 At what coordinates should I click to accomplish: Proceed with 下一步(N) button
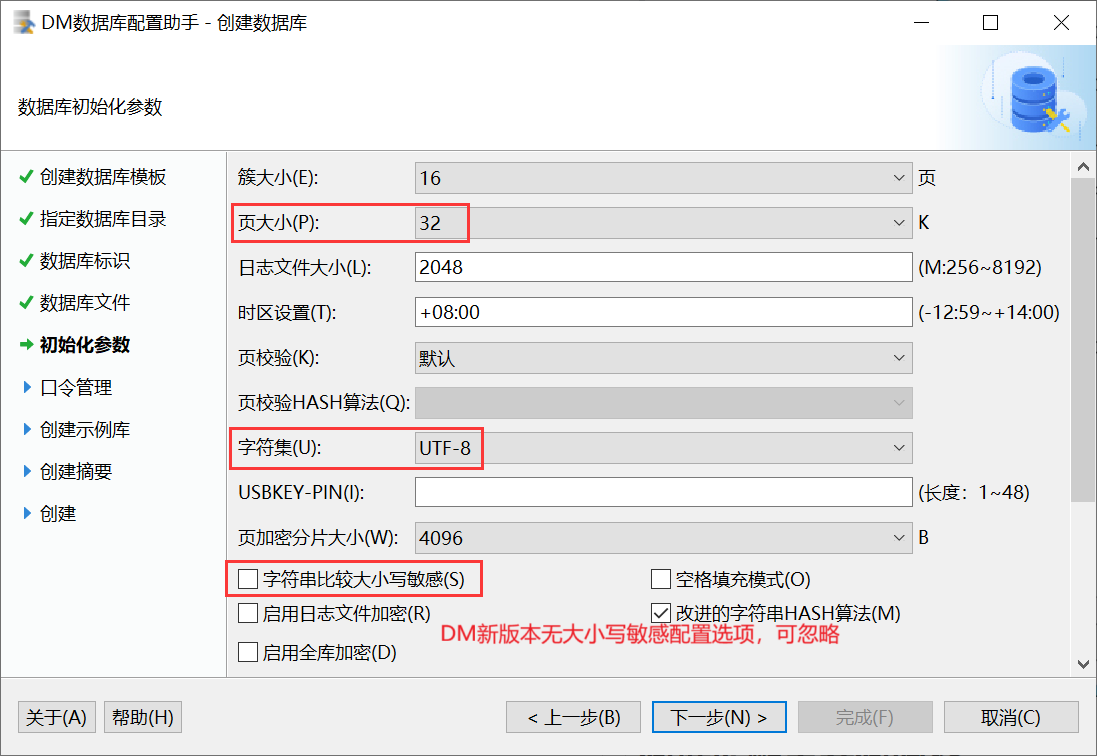[x=719, y=717]
